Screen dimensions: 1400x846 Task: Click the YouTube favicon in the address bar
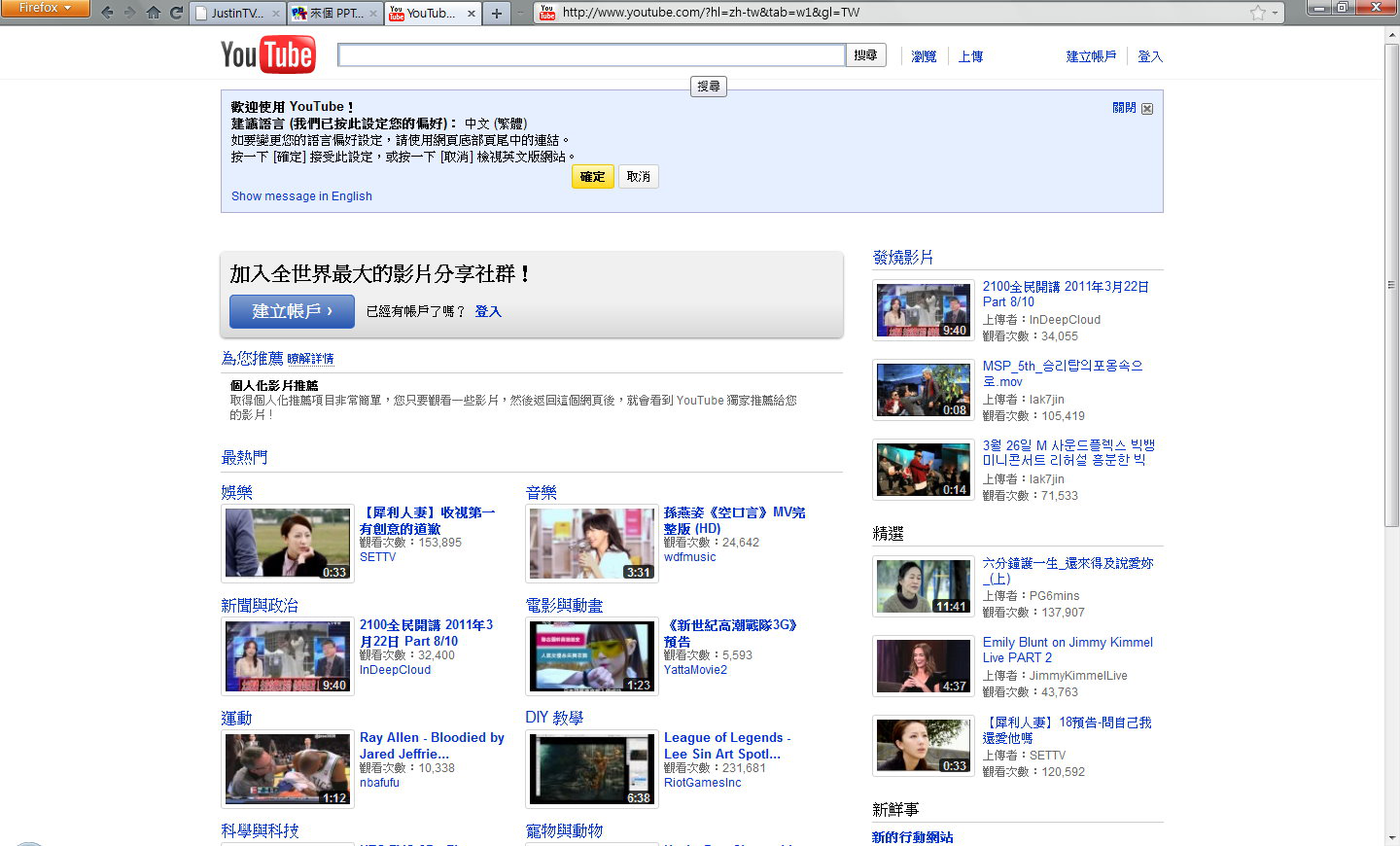coord(547,13)
